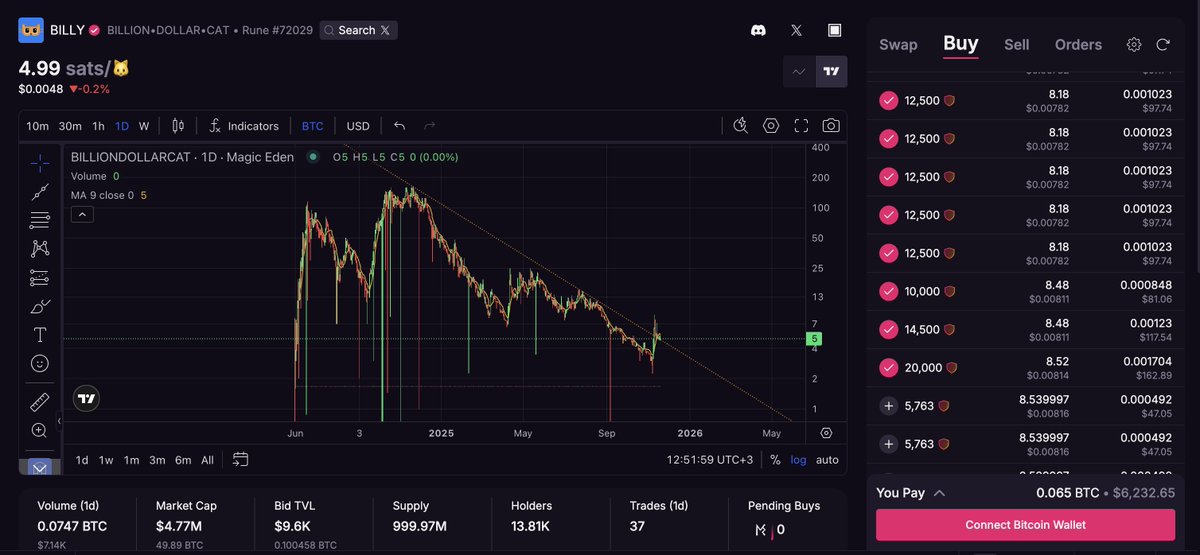
Task: Select the forecasting and measurement tool
Action: pos(40,277)
